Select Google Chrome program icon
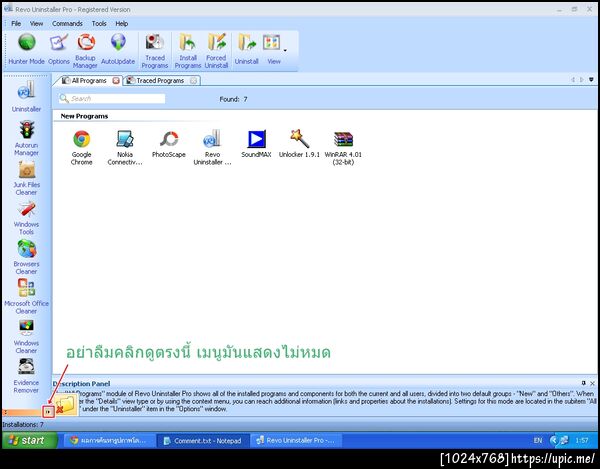 (x=82, y=148)
